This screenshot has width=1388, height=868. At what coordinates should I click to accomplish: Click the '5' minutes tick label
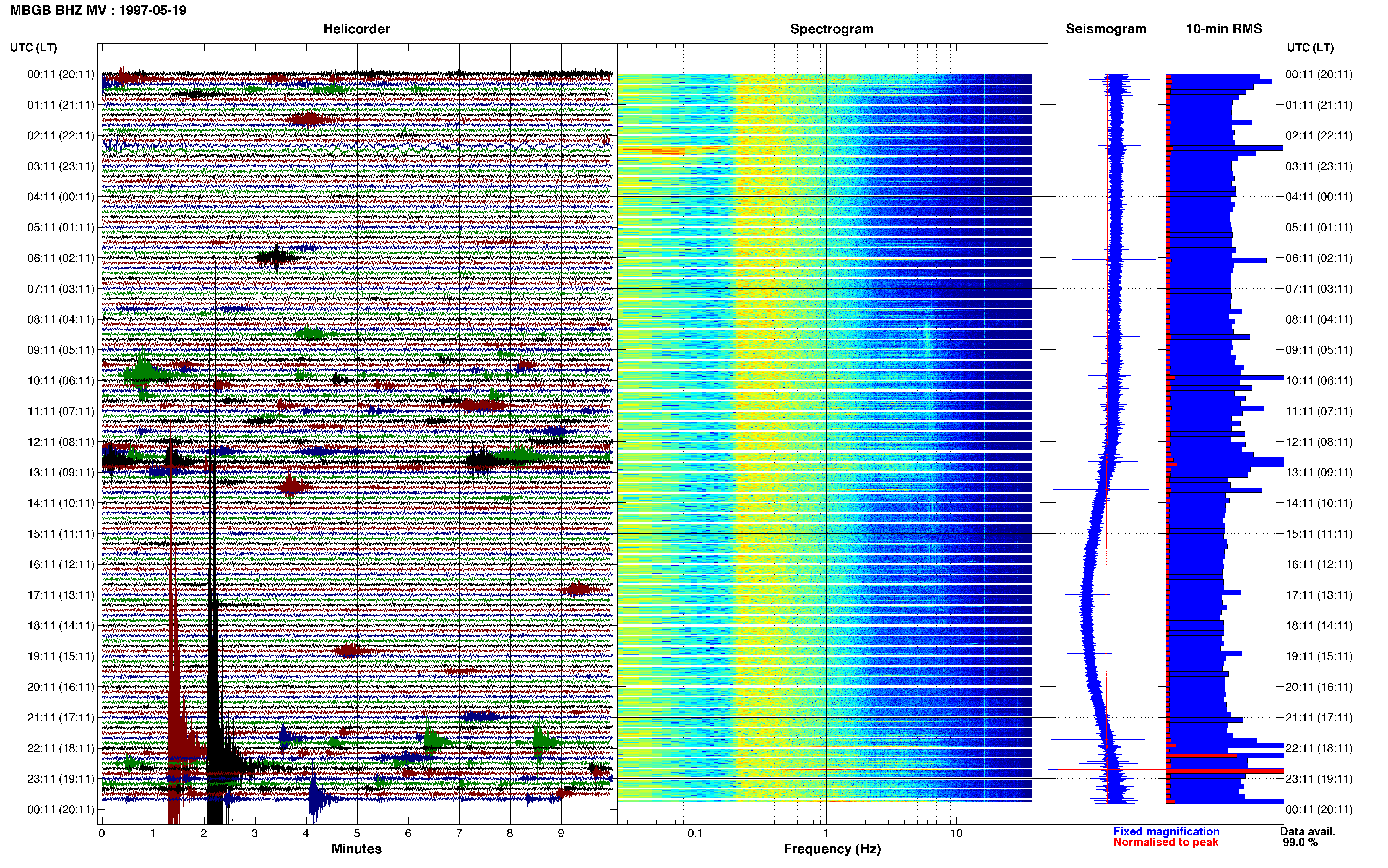[x=357, y=833]
